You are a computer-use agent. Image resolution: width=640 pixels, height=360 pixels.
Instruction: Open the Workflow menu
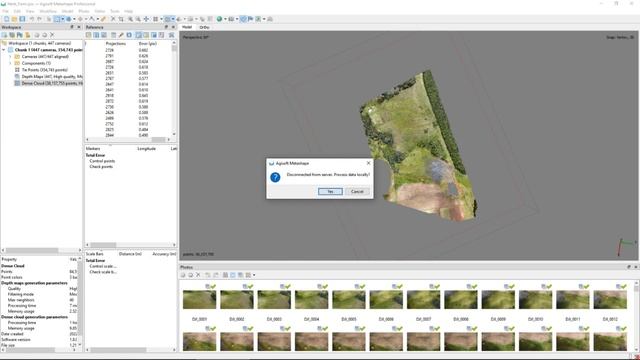48,11
